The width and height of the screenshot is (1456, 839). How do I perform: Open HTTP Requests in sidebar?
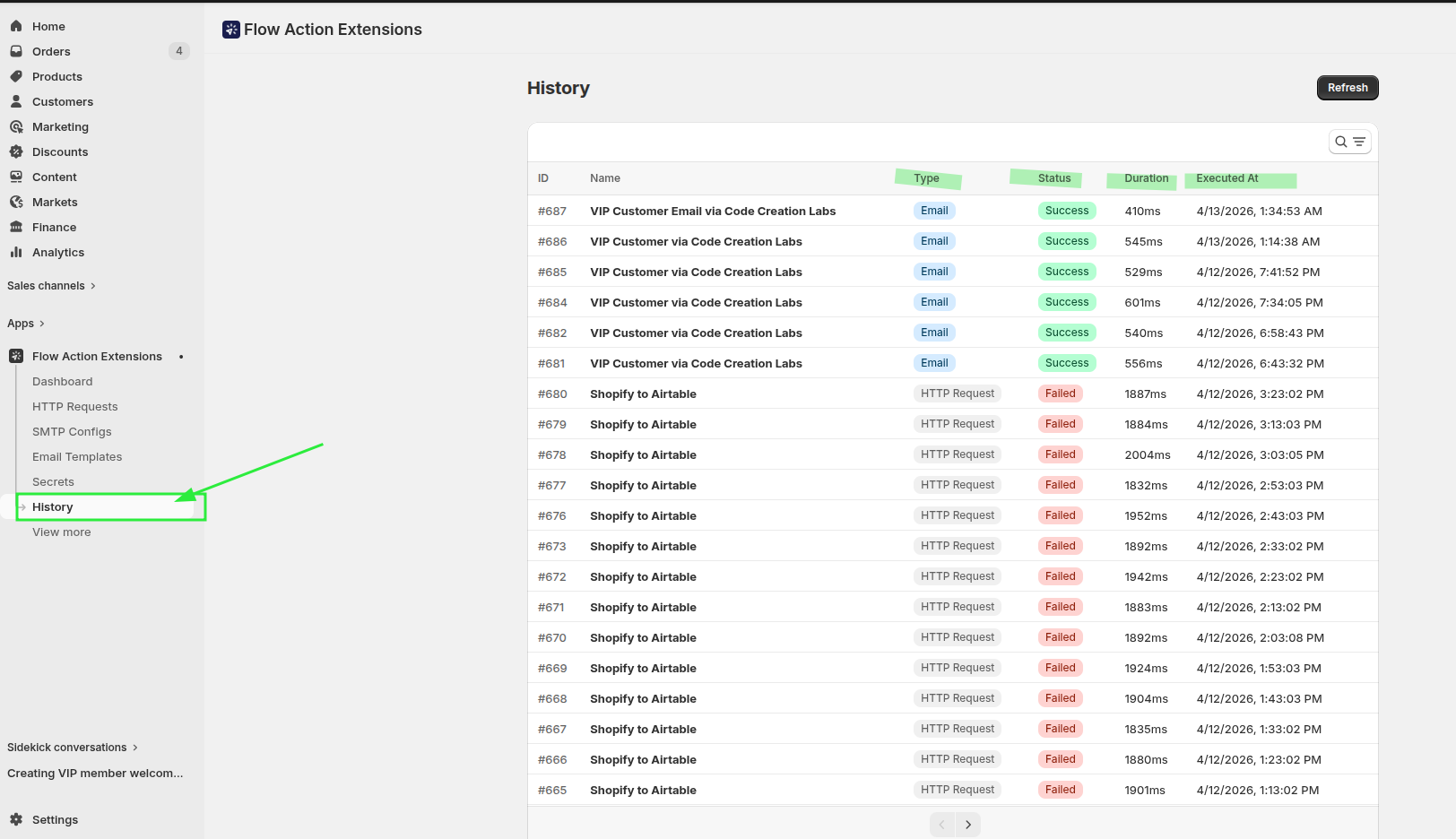[x=75, y=406]
